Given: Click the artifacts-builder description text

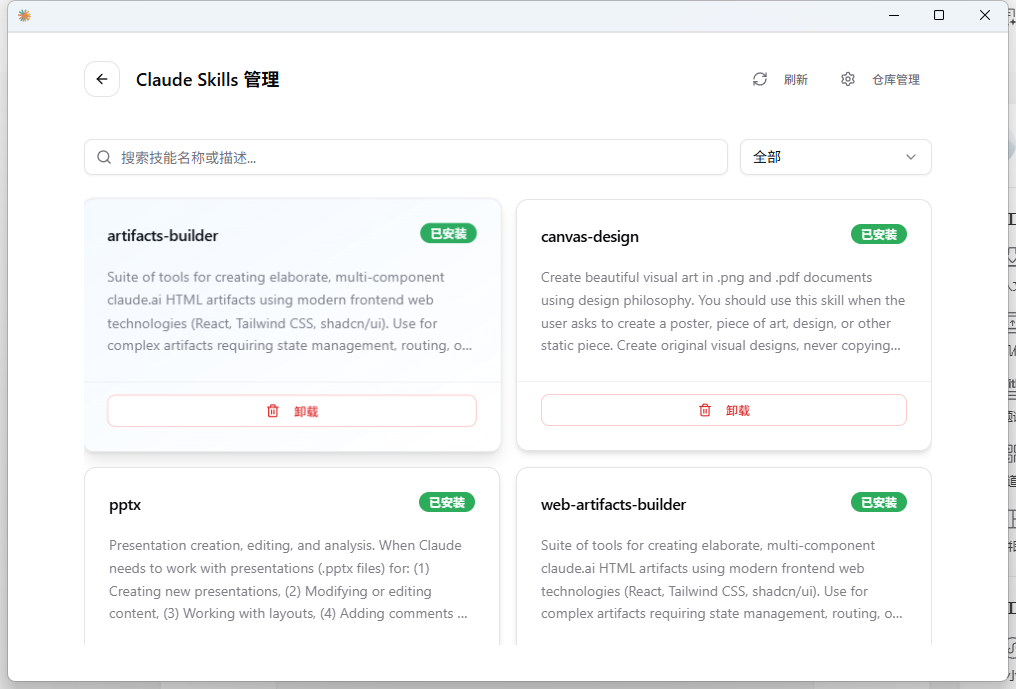Looking at the screenshot, I should (290, 311).
